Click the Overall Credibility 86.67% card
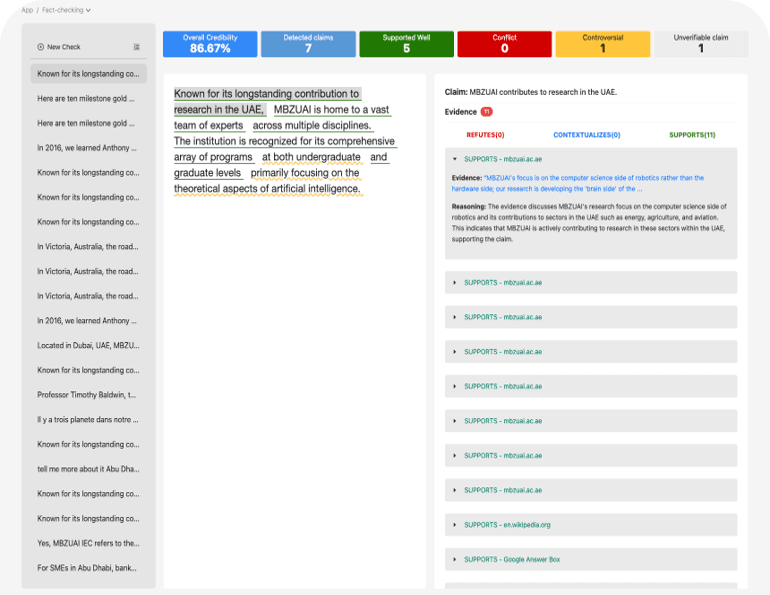The image size is (770, 595). 210,44
